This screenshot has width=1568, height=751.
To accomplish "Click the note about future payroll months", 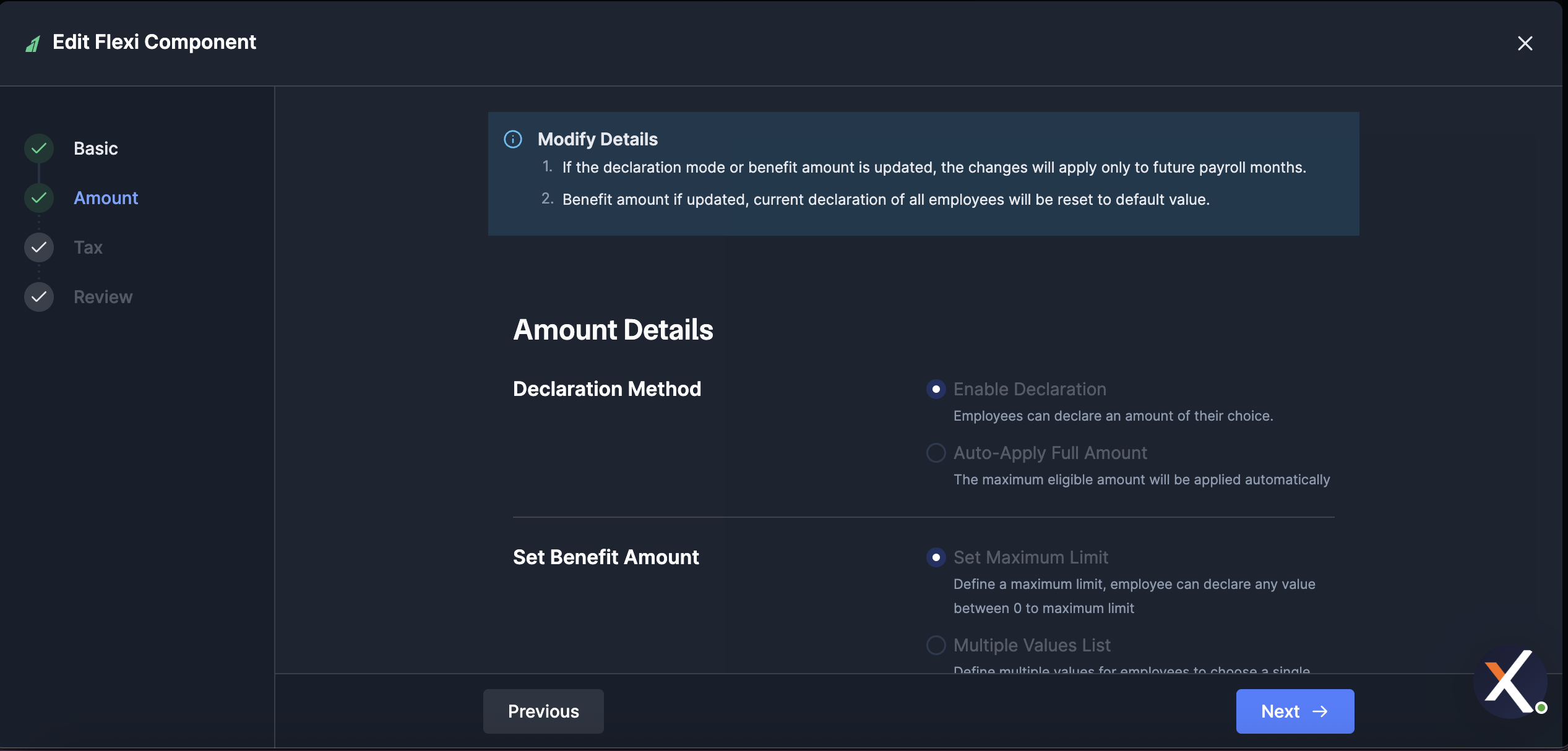I will 934,168.
